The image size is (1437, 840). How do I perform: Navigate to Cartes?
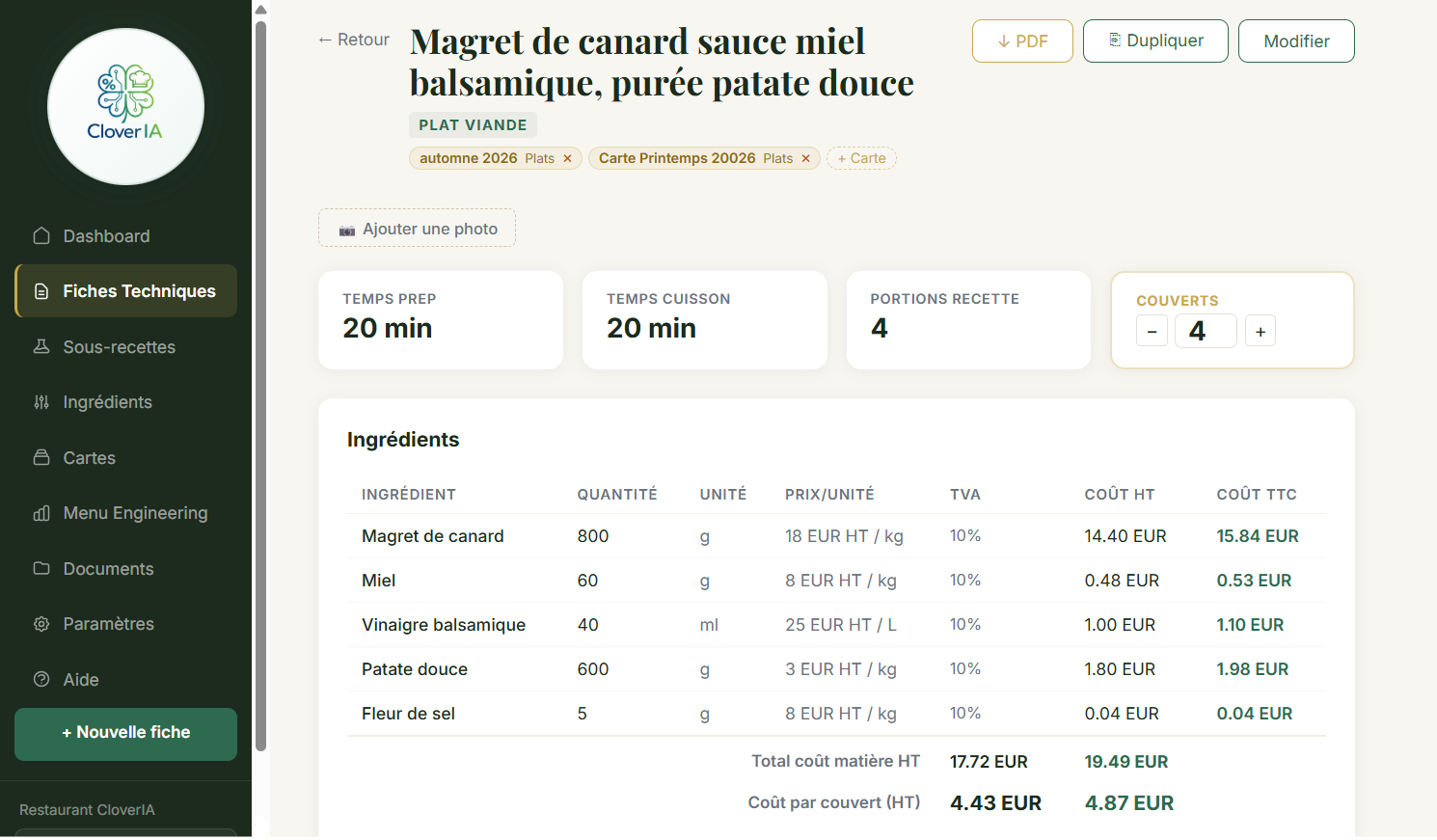(125, 457)
